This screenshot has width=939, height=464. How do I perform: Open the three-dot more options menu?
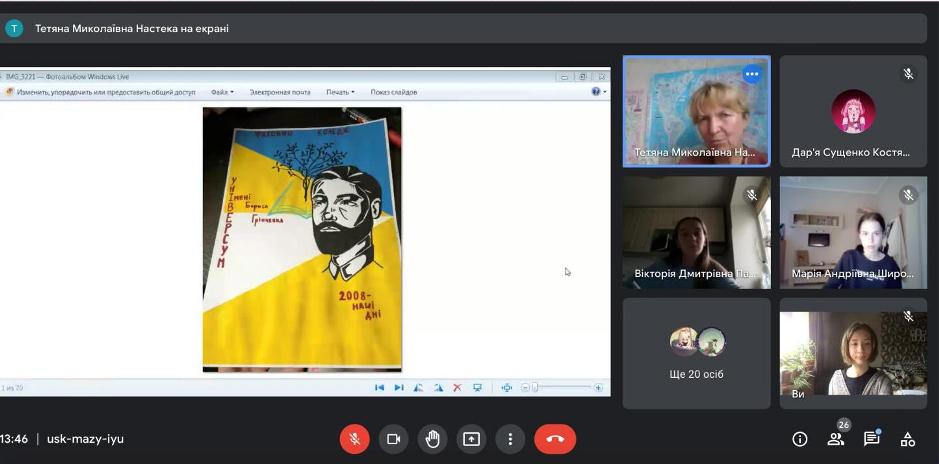tap(510, 439)
